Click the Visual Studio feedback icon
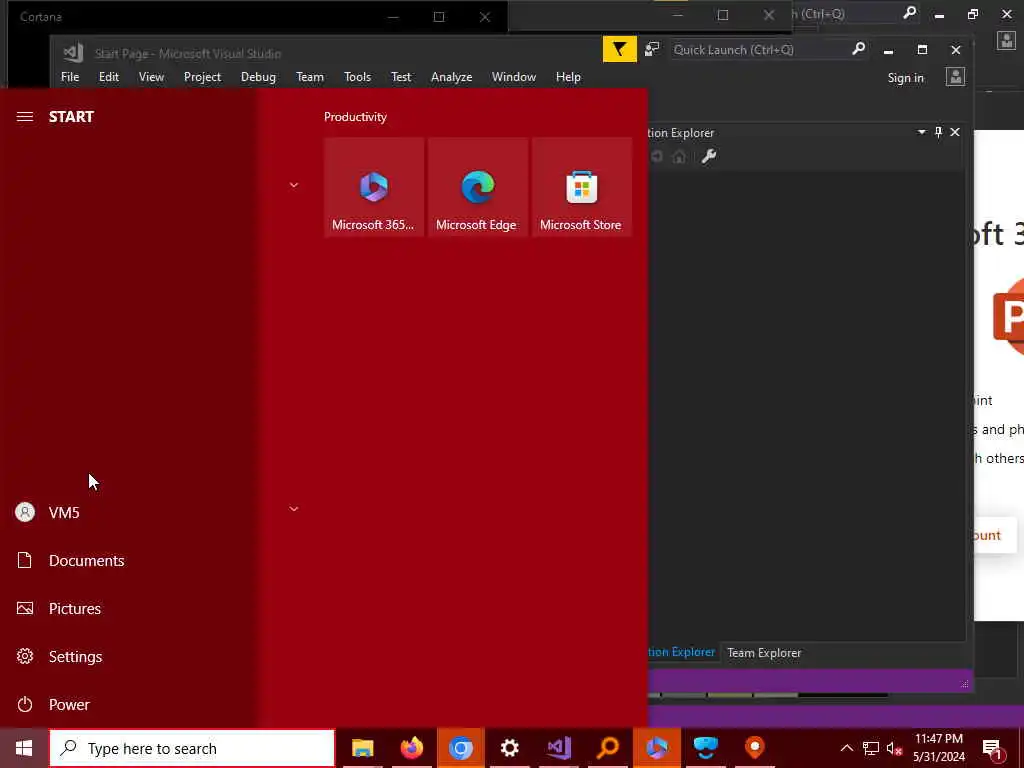 coord(652,50)
